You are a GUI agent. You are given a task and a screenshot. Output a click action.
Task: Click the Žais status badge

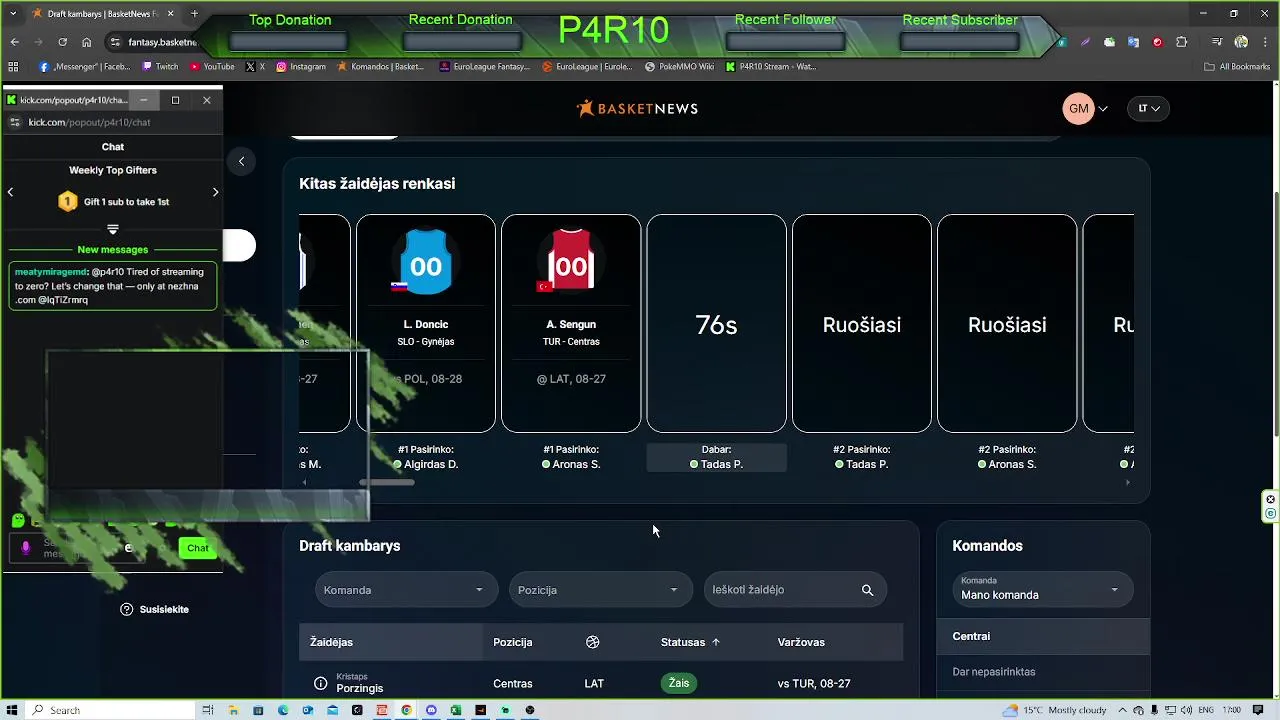coord(678,683)
